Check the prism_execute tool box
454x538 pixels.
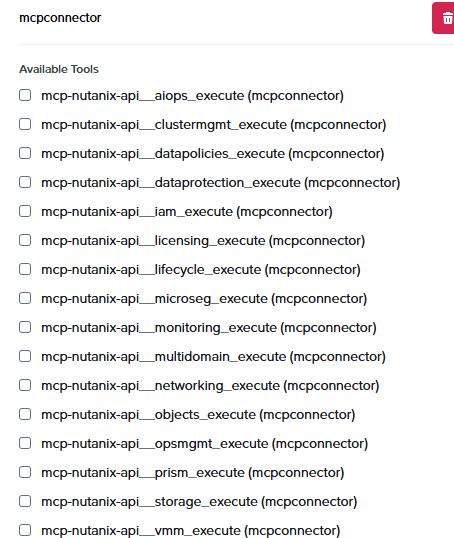tap(25, 472)
